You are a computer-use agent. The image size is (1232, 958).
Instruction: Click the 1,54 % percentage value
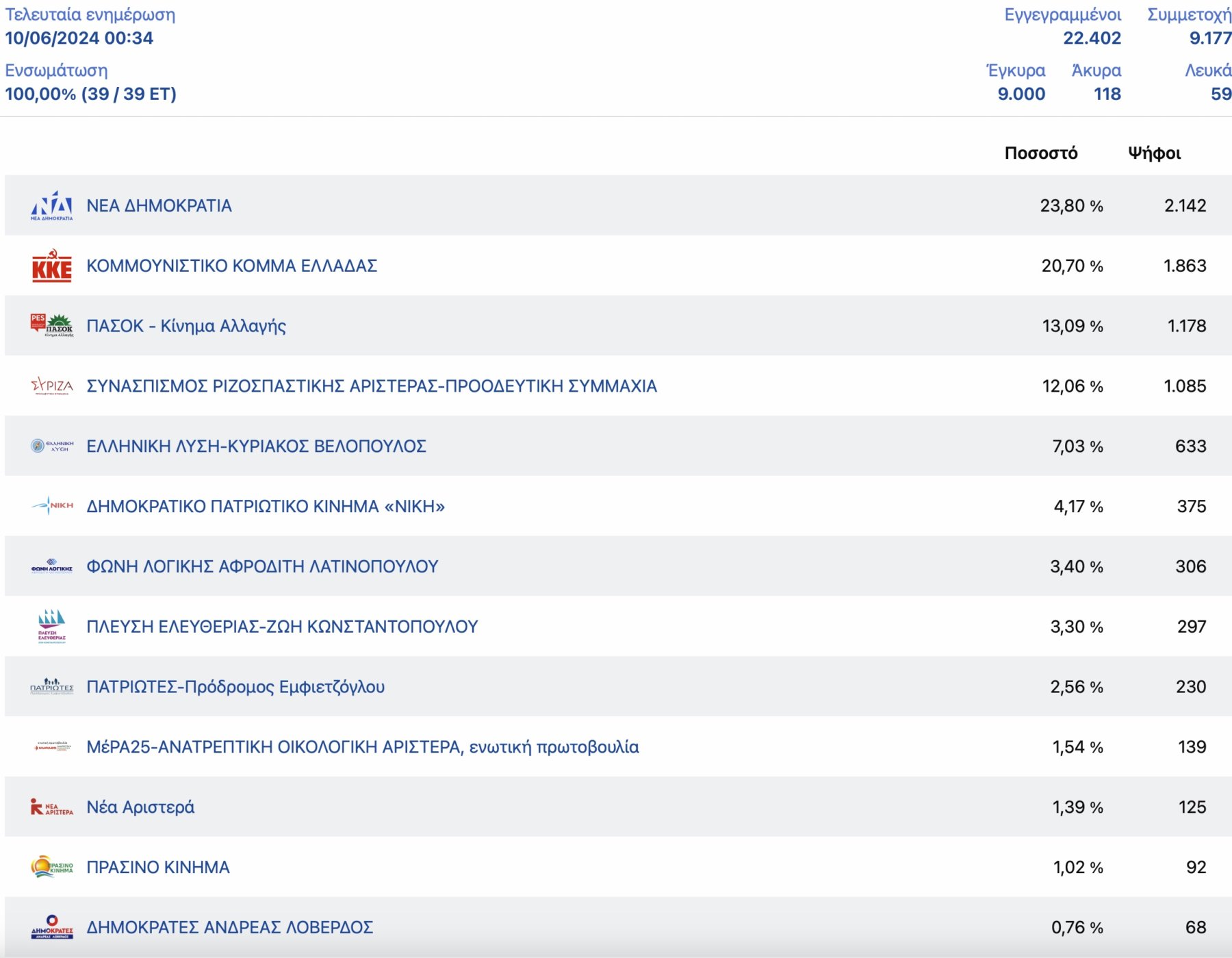pyautogui.click(x=1078, y=747)
